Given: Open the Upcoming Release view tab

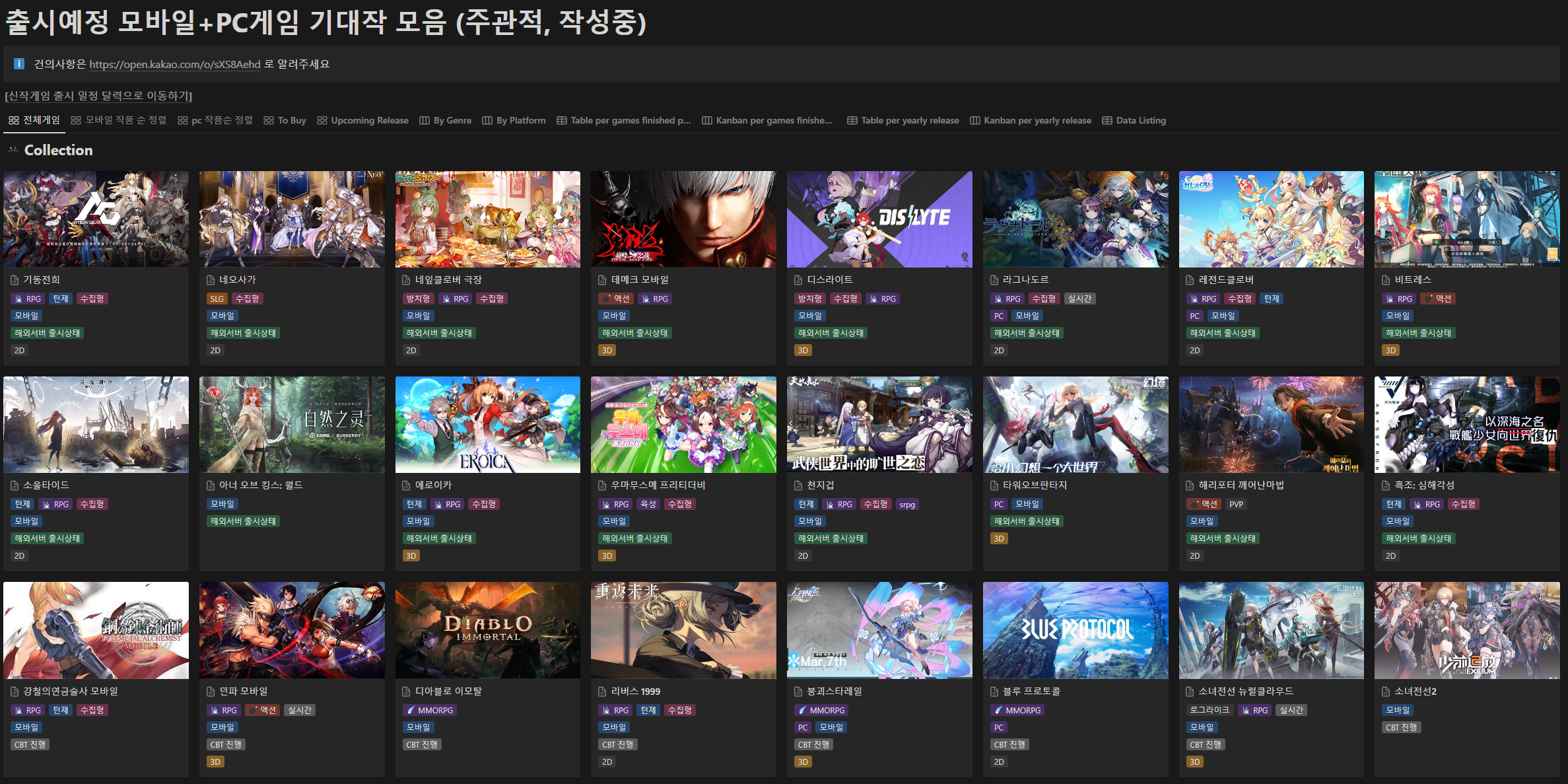Looking at the screenshot, I should pos(362,120).
